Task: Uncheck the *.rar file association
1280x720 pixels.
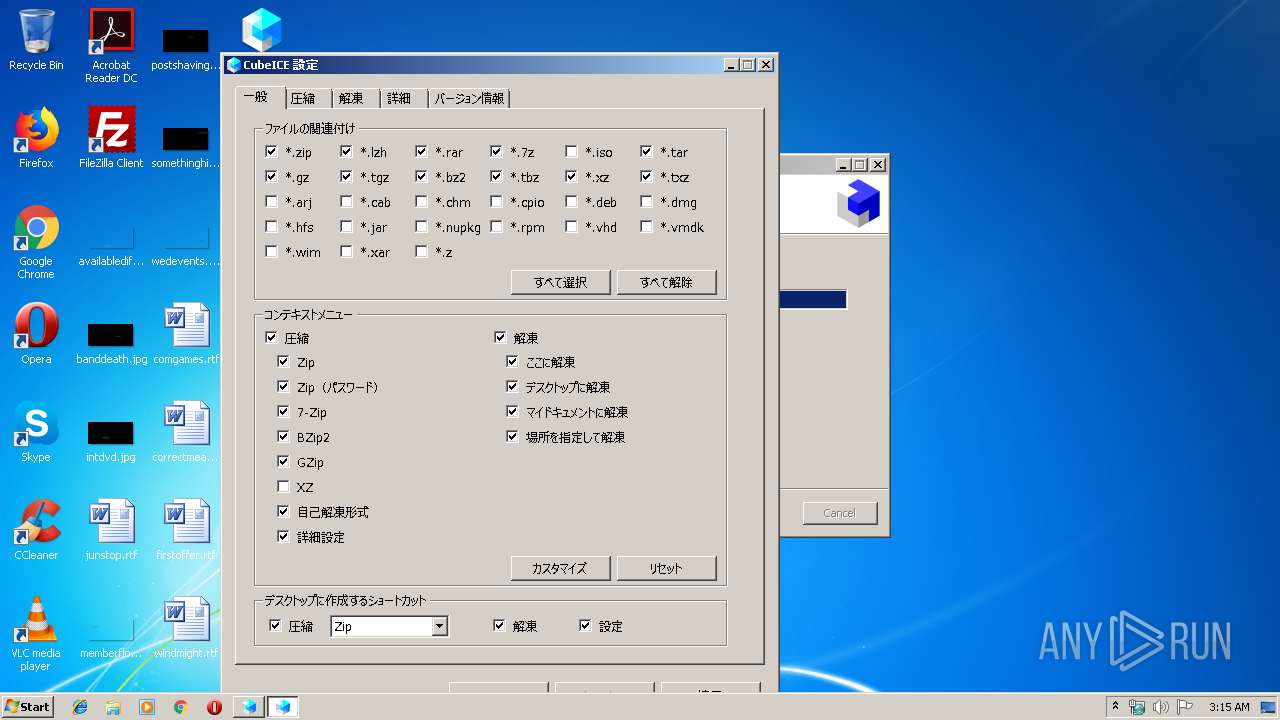Action: tap(421, 152)
